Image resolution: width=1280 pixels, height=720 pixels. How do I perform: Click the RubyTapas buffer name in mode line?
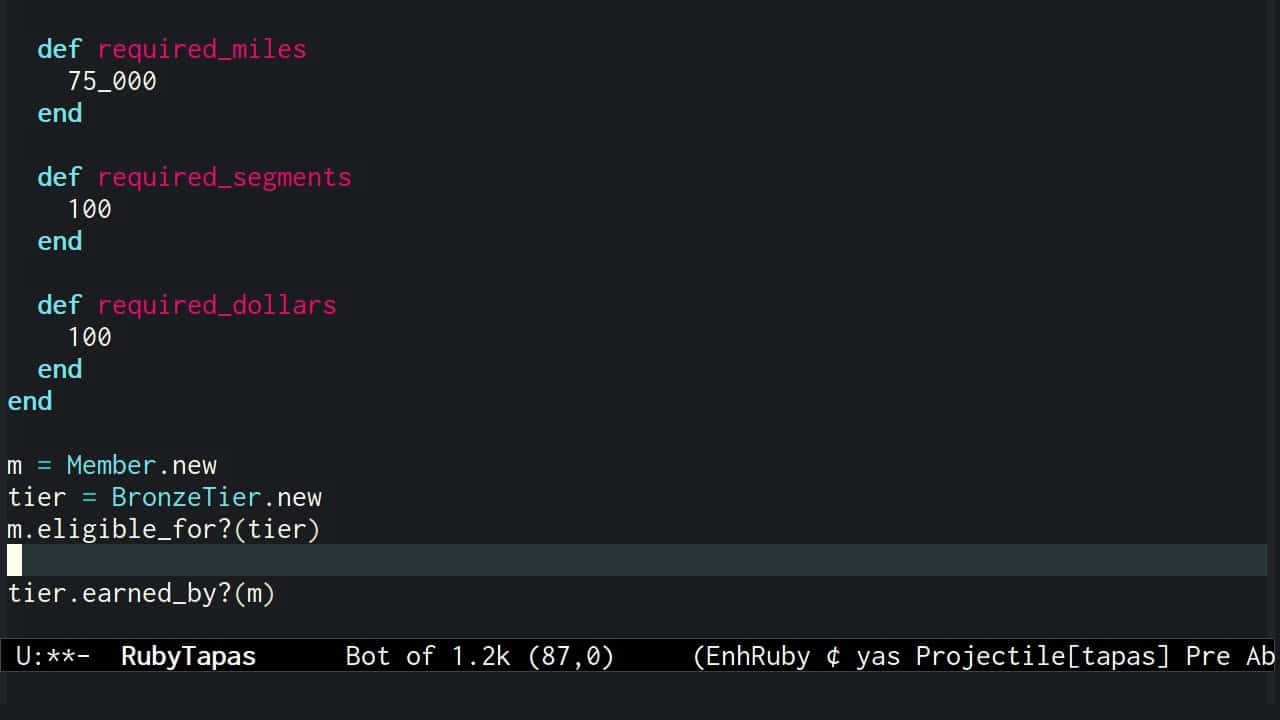pos(188,656)
